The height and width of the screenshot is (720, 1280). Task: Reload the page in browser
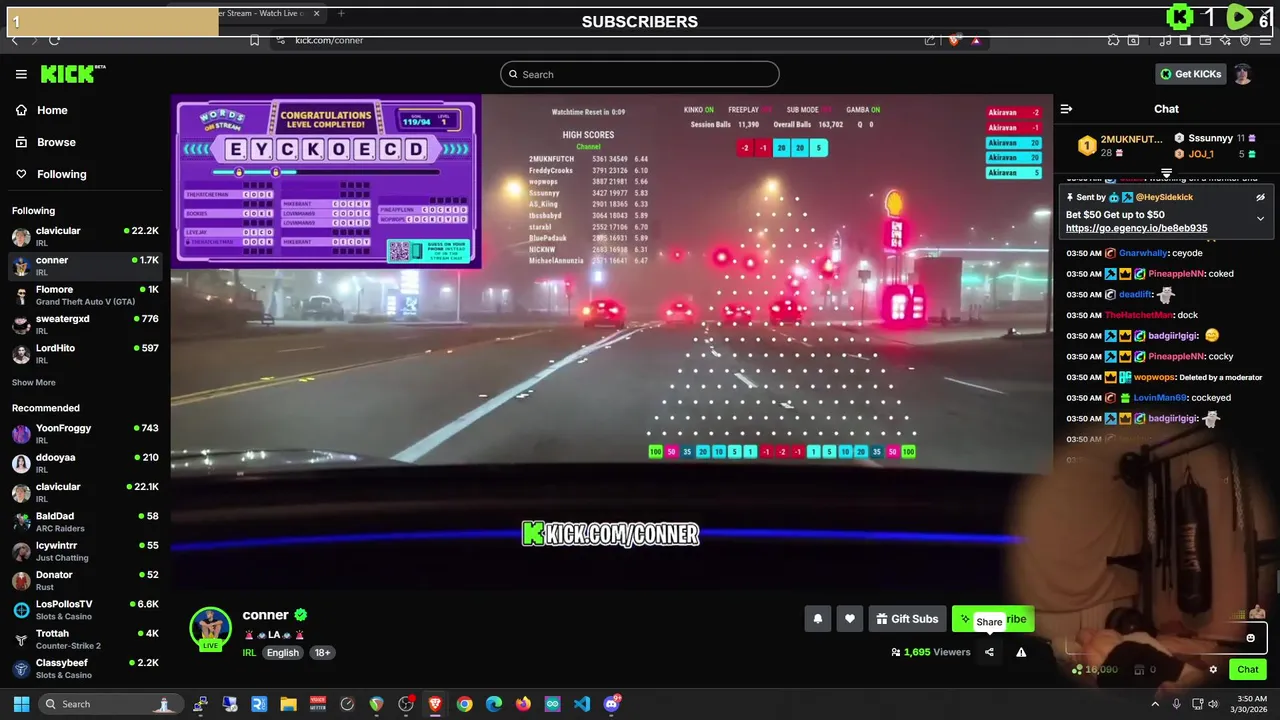pyautogui.click(x=54, y=40)
